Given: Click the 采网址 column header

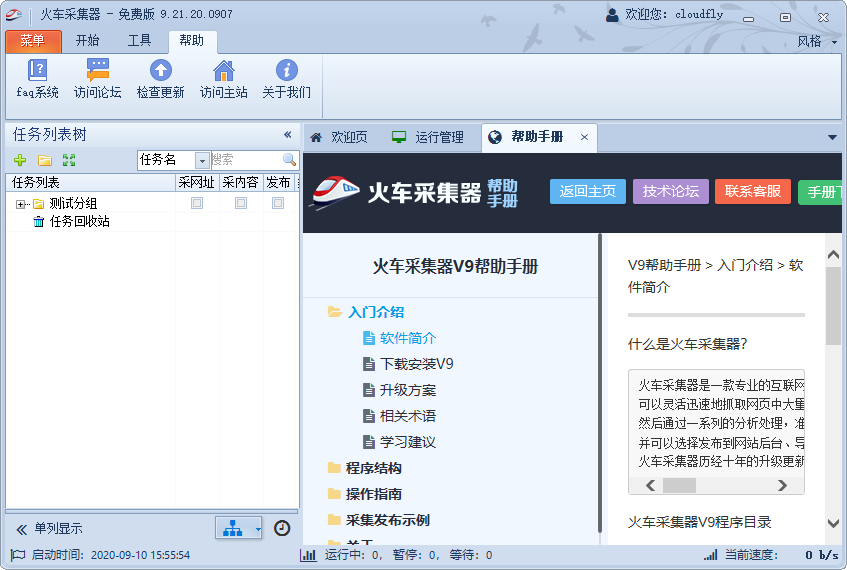Looking at the screenshot, I should [x=197, y=183].
